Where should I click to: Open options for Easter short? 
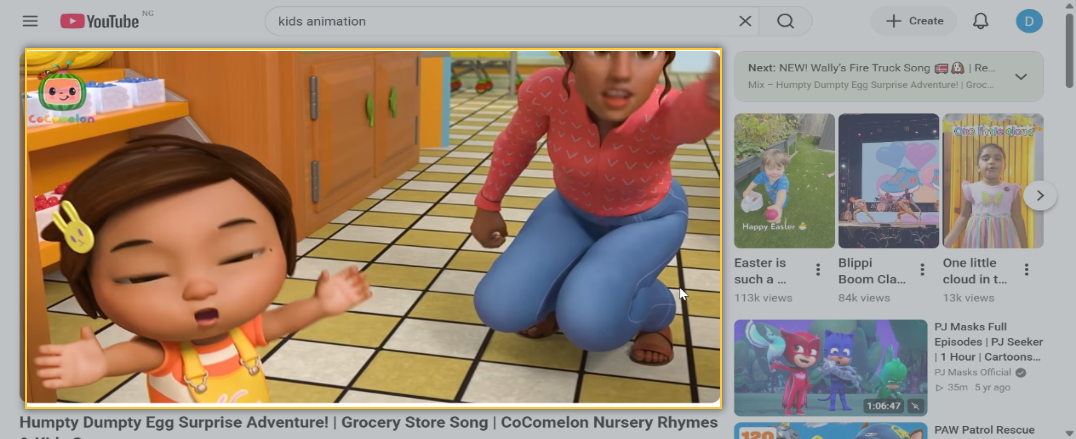818,270
